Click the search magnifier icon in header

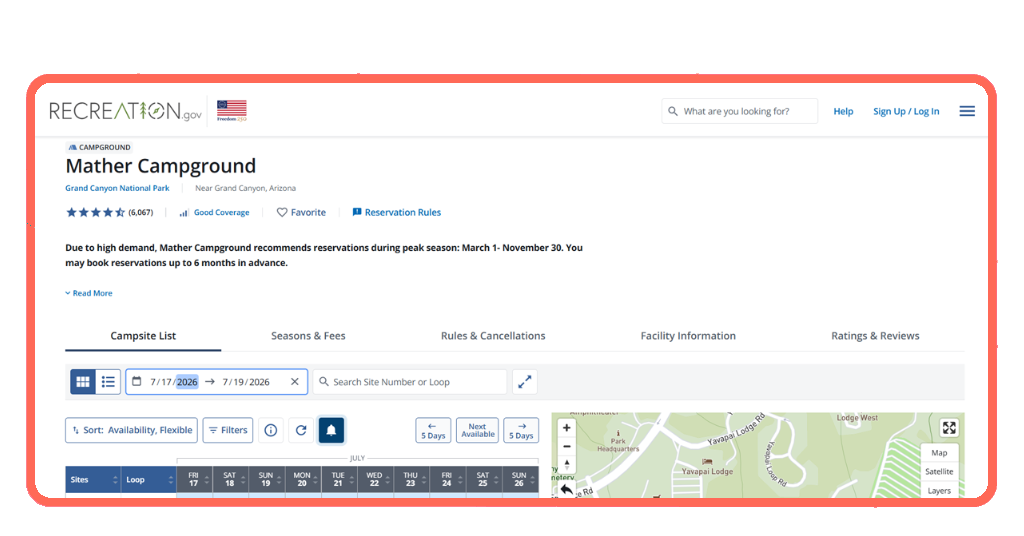[673, 111]
